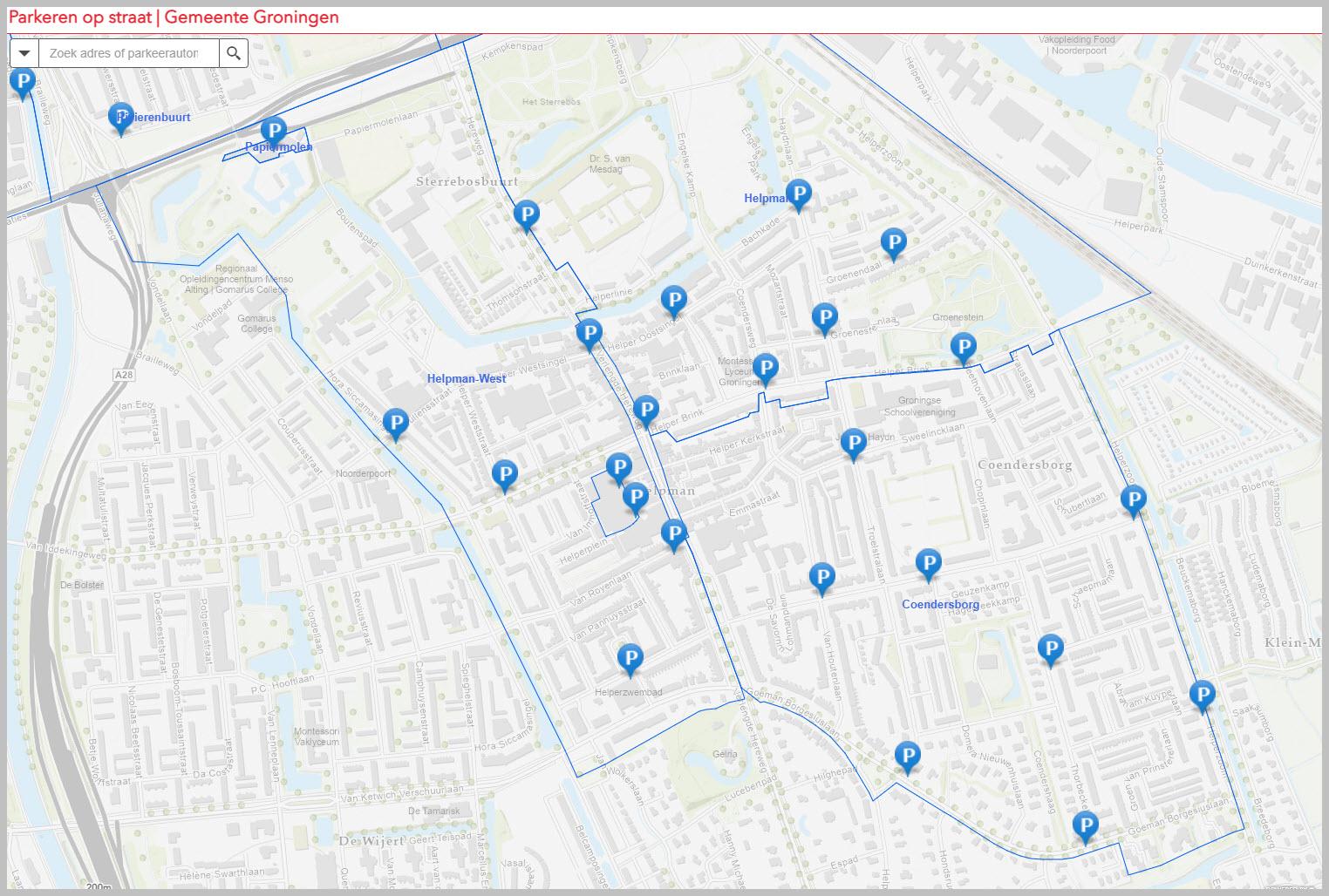Select parking marker on Hora Siccamasingel
This screenshot has width=1329, height=896.
pos(396,423)
